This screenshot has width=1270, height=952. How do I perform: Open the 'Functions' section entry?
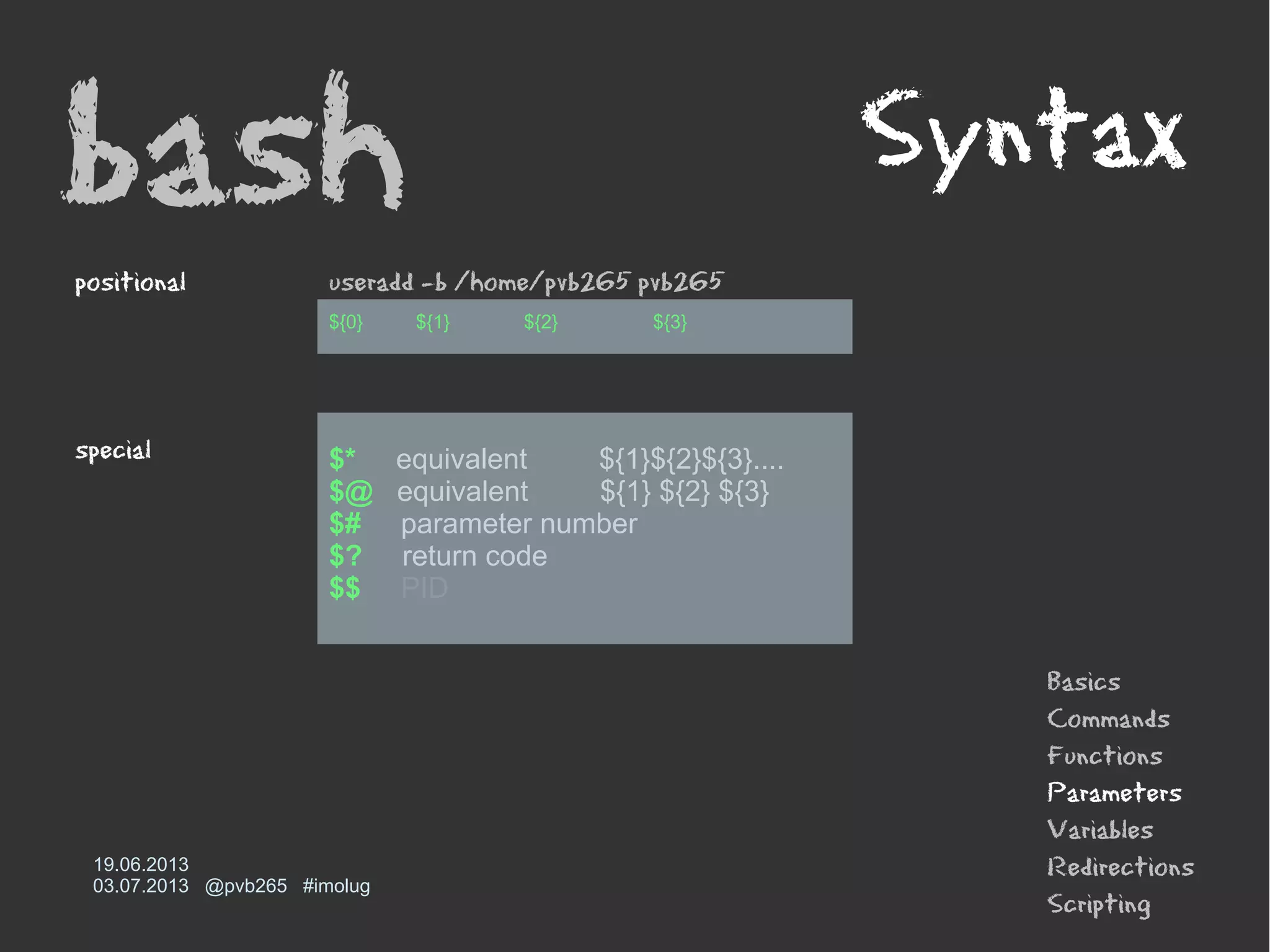1105,756
